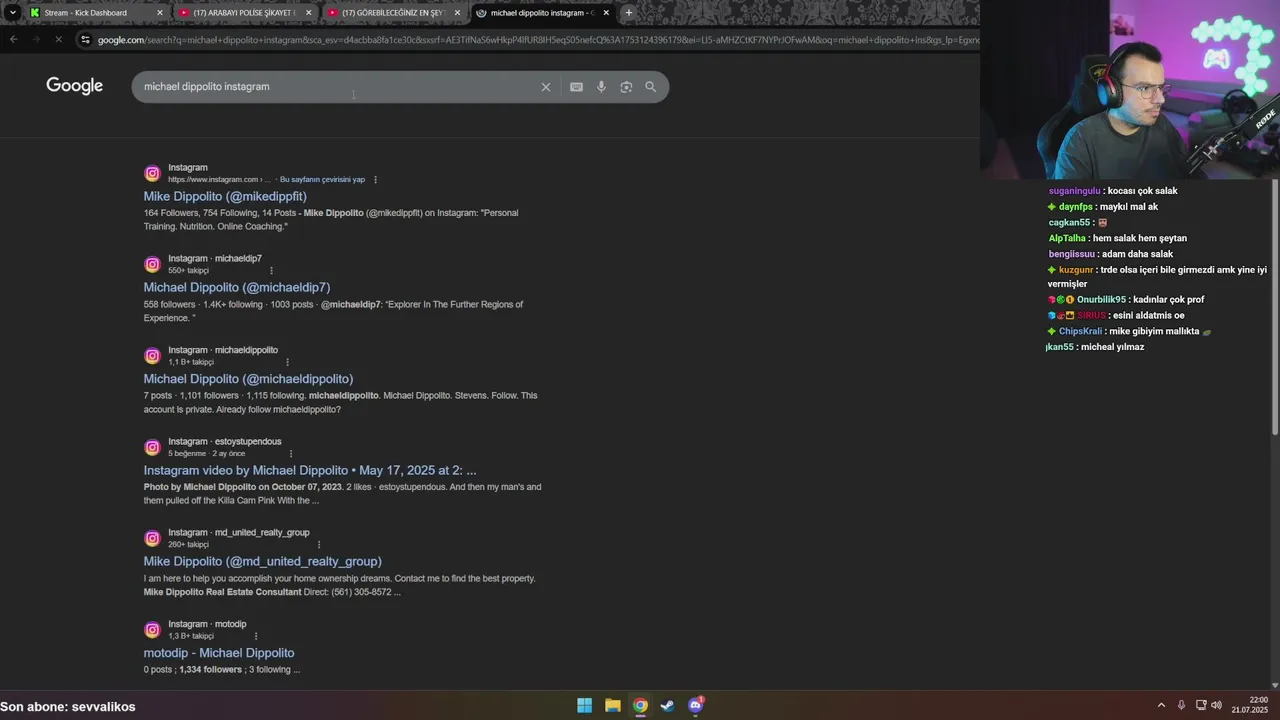Viewport: 1280px width, 720px height.
Task: Close the michael dippolito instagram tab
Action: 606,13
